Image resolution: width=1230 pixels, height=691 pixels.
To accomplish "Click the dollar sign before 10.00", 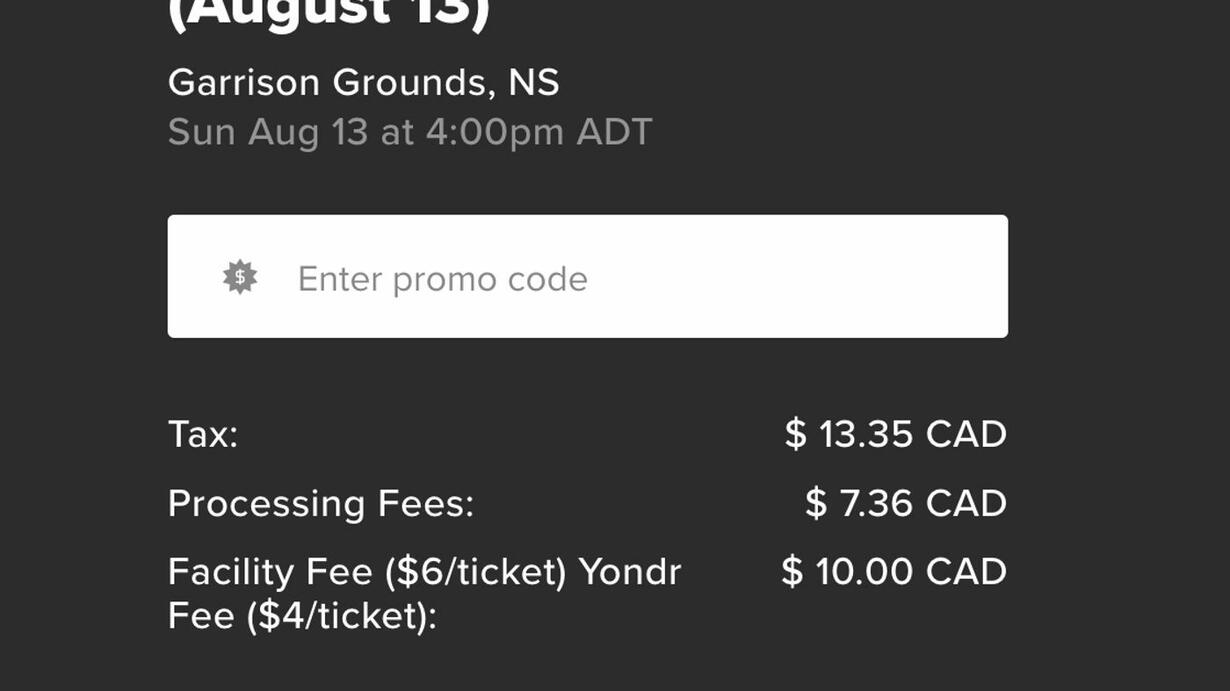I will [792, 572].
